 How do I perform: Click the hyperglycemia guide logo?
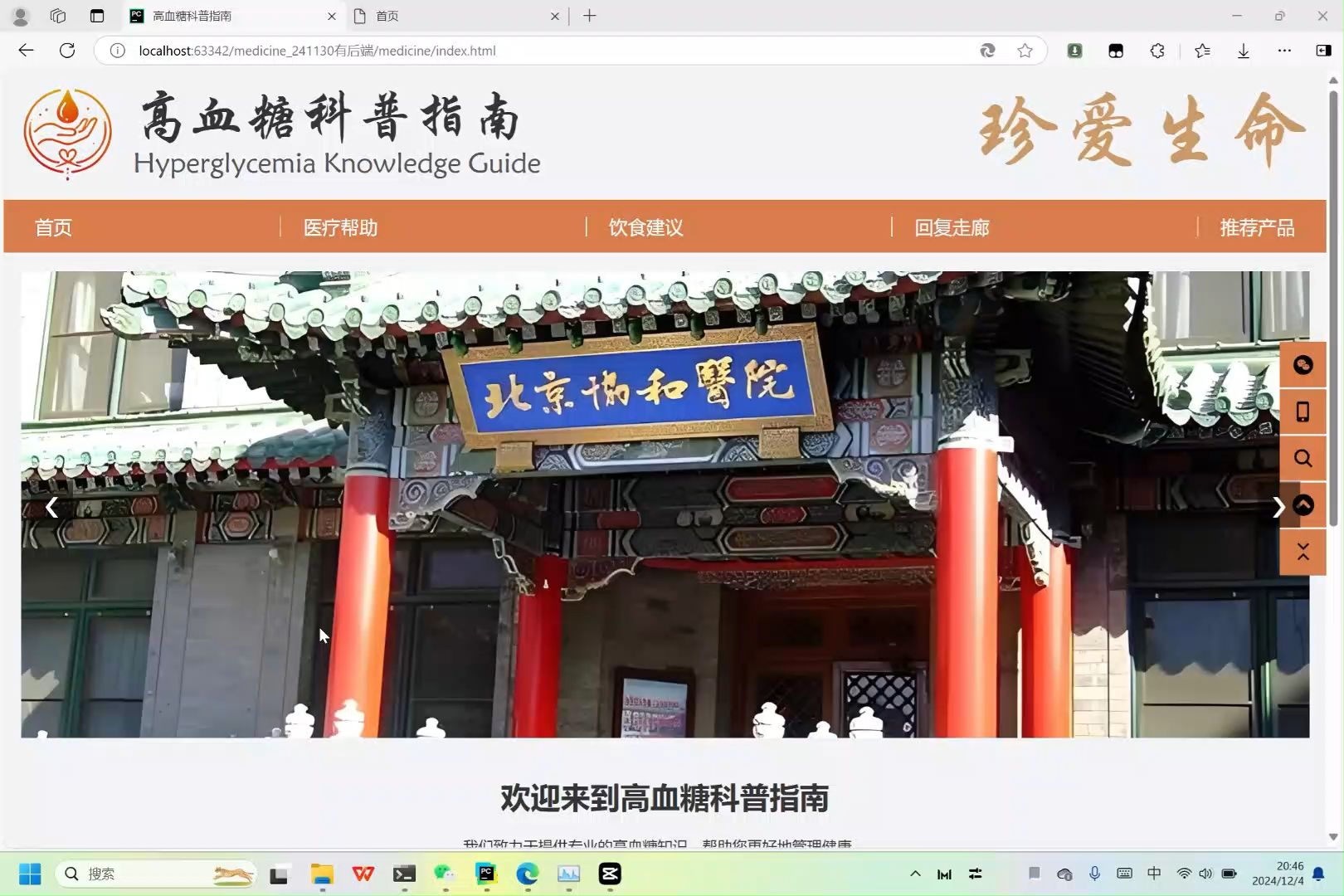coord(67,134)
